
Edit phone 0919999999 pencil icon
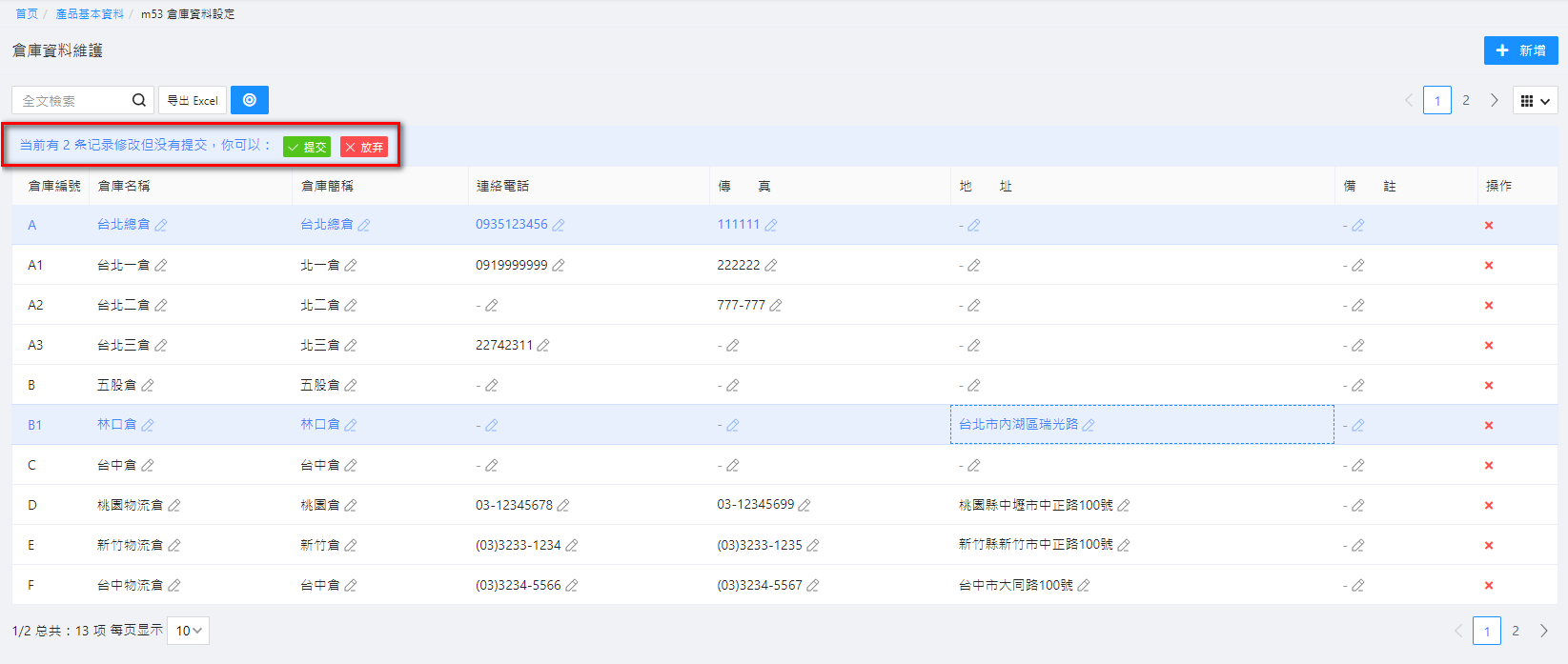click(x=559, y=266)
